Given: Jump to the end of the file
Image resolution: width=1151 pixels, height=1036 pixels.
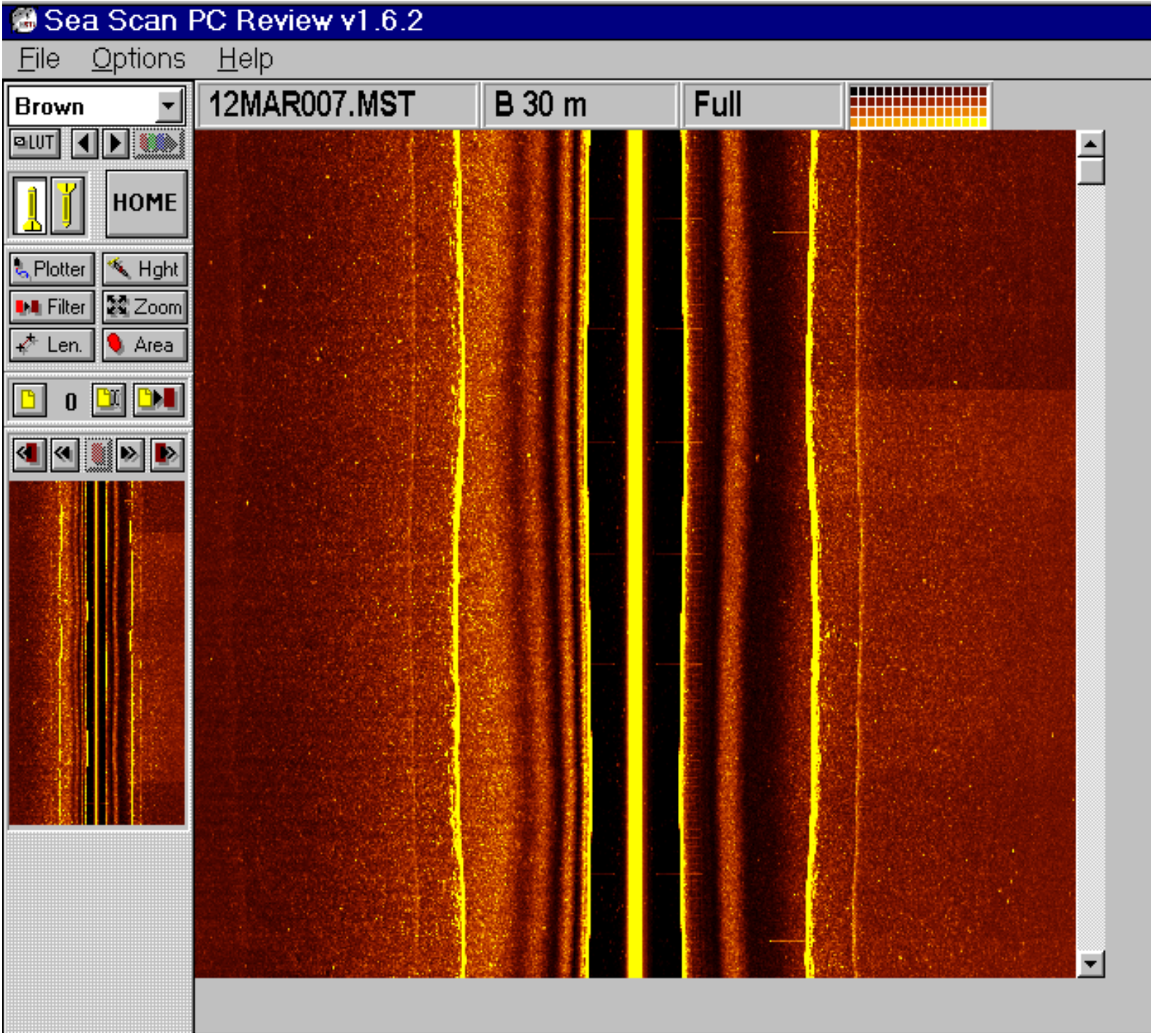Looking at the screenshot, I should tap(166, 454).
